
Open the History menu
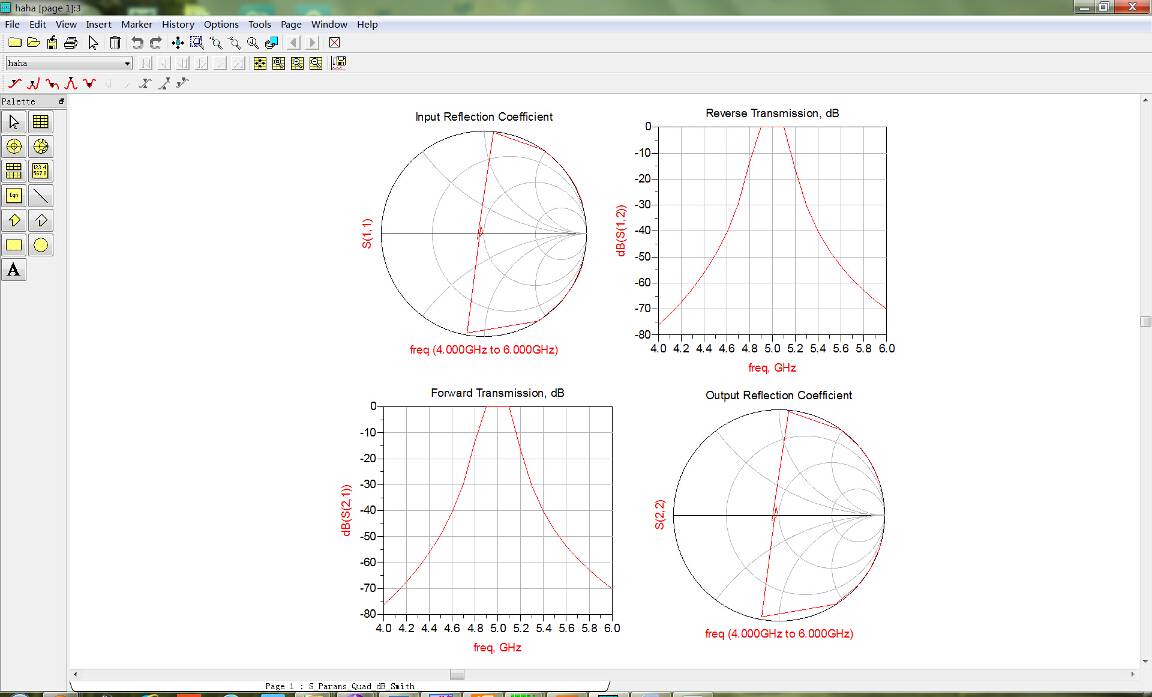(x=178, y=24)
